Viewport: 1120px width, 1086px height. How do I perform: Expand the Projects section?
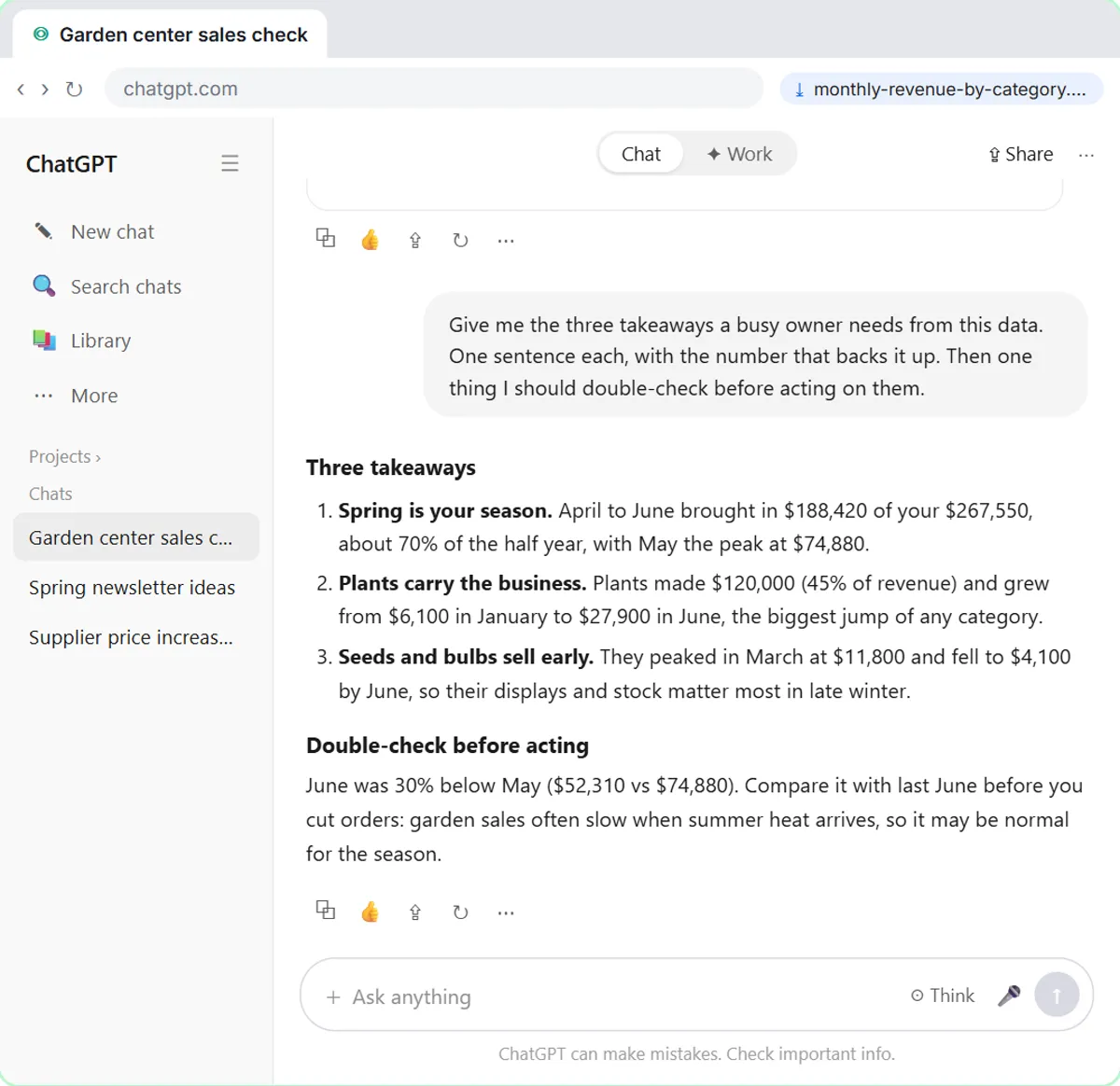click(64, 456)
